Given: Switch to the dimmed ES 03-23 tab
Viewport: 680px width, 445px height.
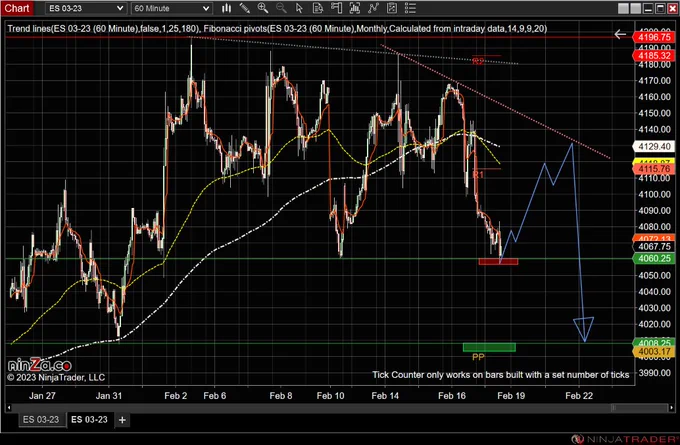Looking at the screenshot, I should (41, 419).
